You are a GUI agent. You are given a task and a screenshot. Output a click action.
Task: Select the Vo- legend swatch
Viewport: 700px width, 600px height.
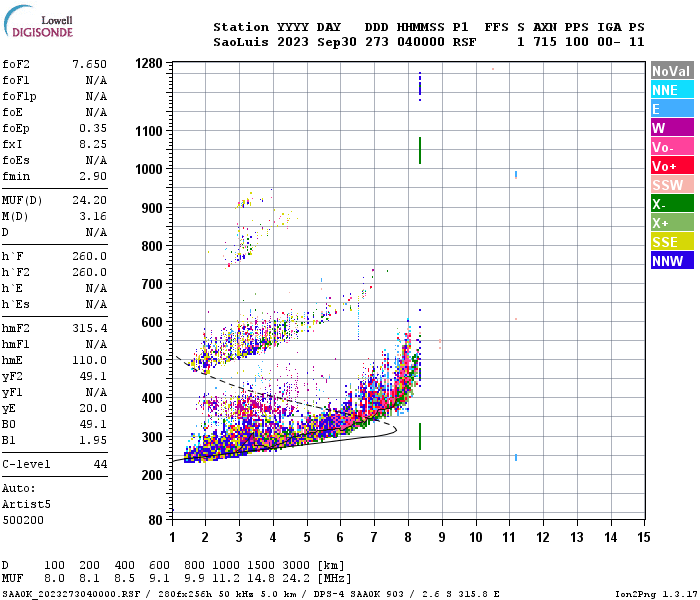click(672, 147)
